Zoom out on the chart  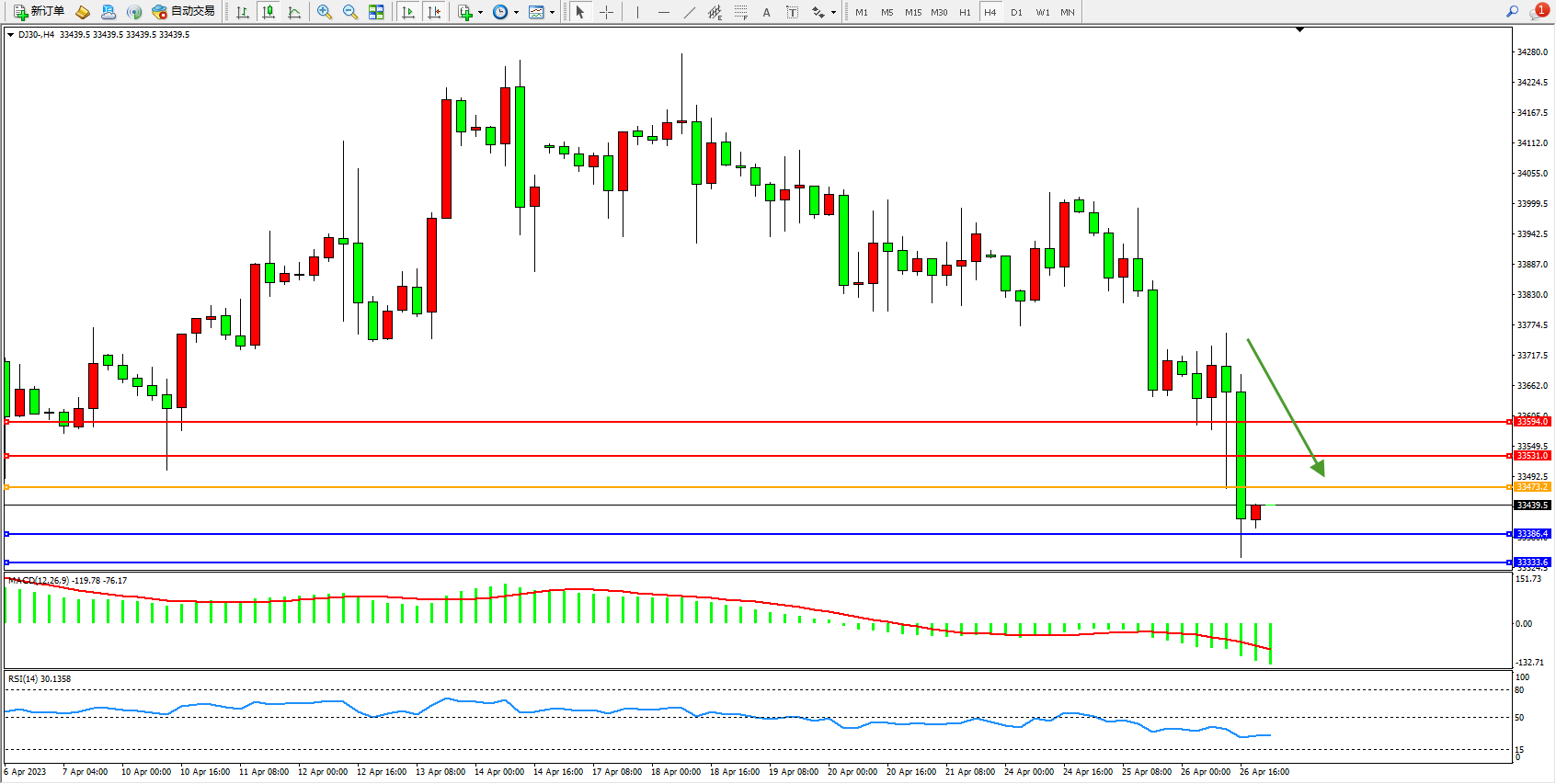[349, 12]
